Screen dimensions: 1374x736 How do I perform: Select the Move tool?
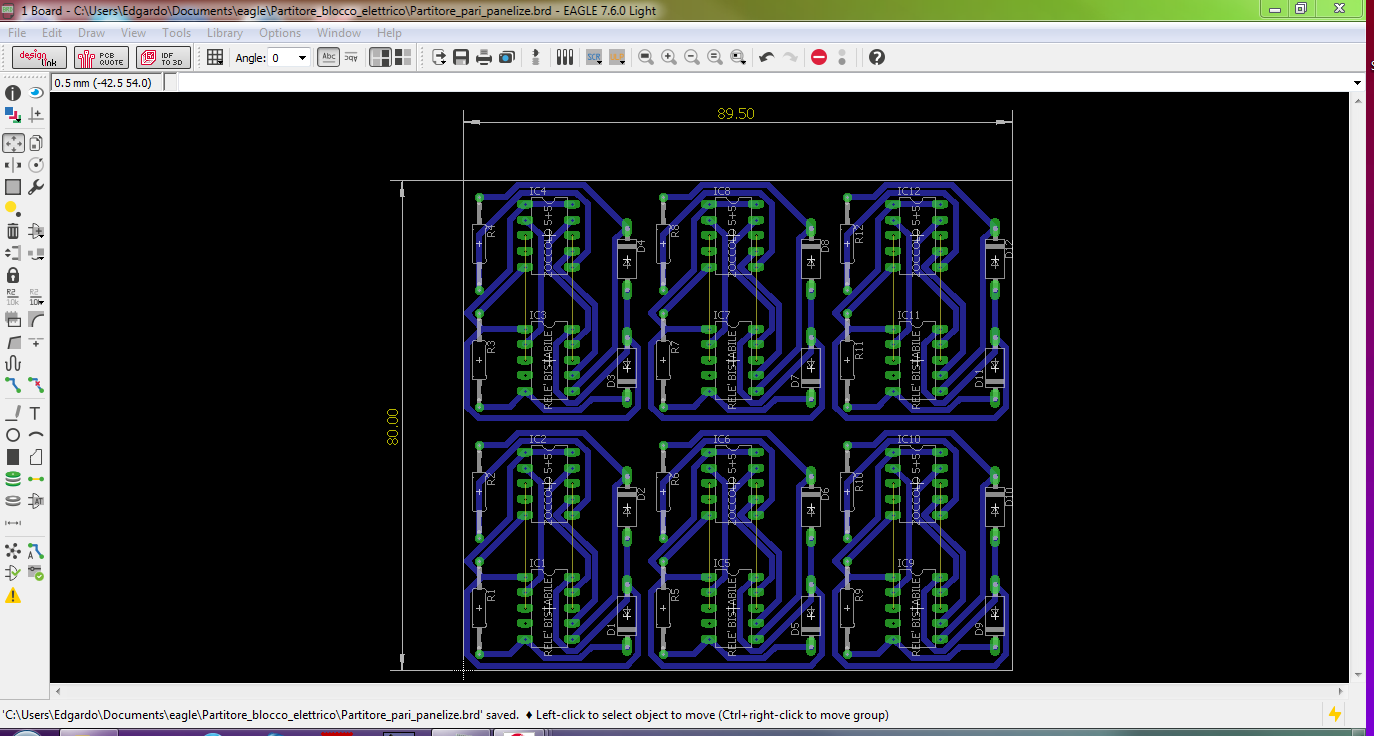(x=13, y=143)
